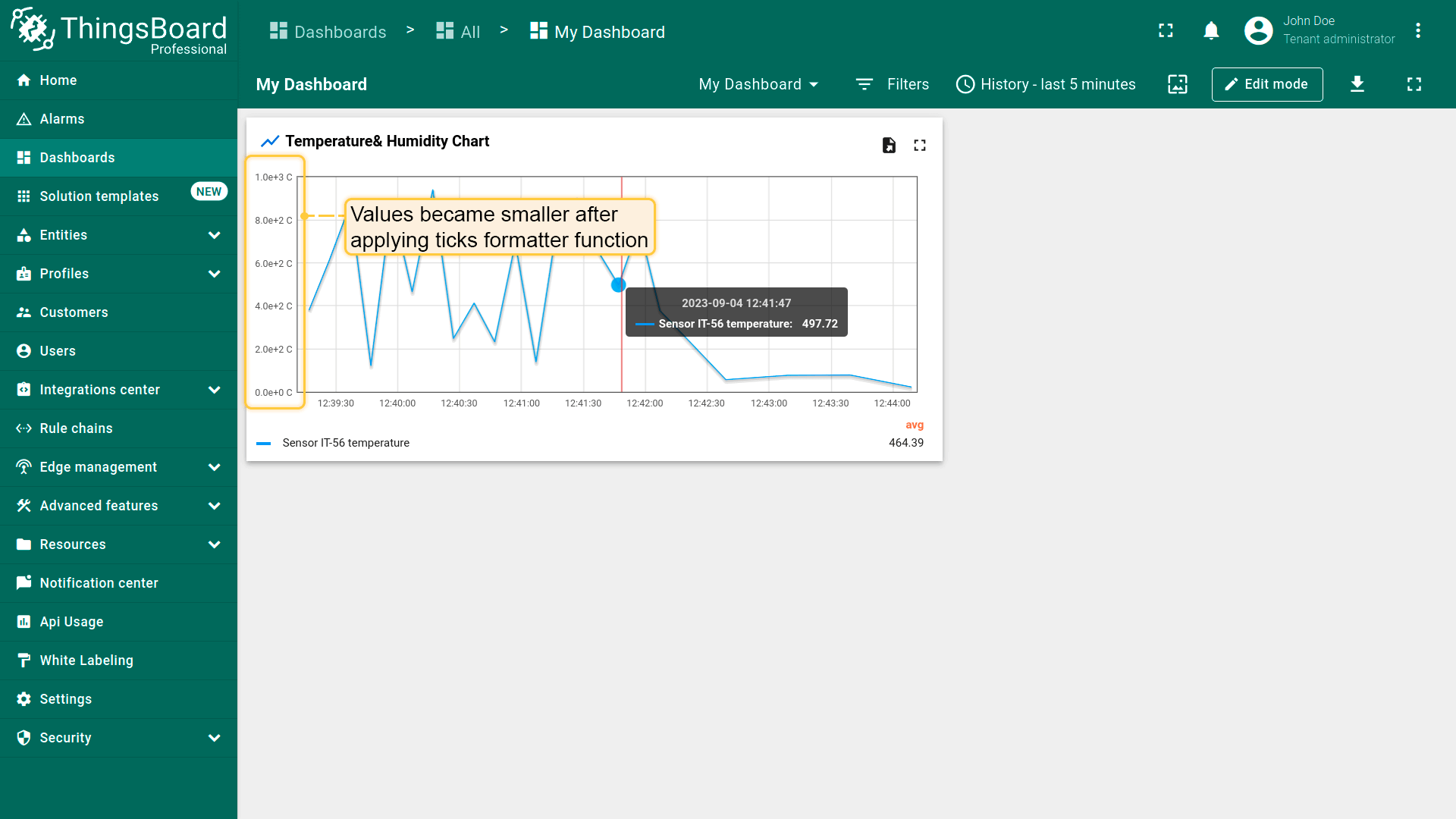
Task: Expand Temperature chart widget to fullscreen
Action: tap(920, 145)
